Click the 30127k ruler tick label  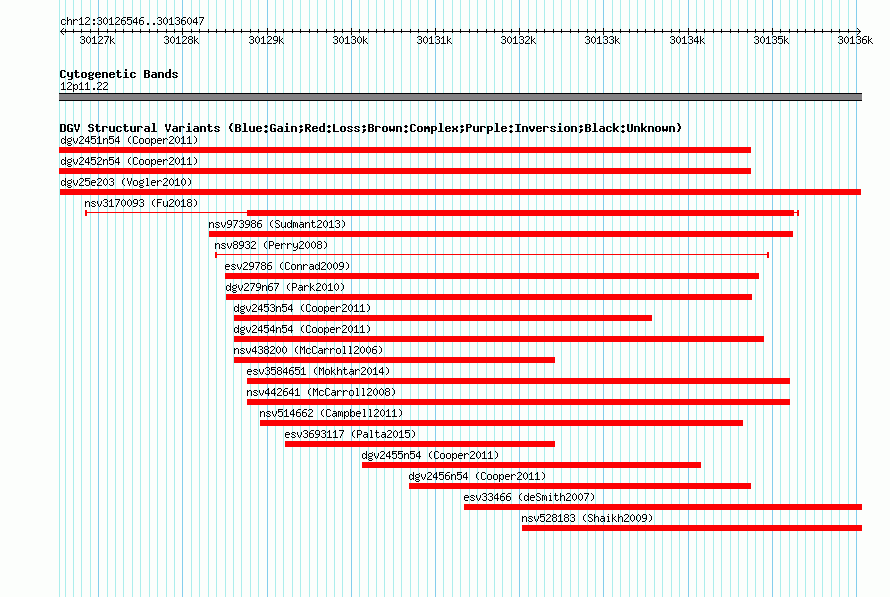pos(97,40)
